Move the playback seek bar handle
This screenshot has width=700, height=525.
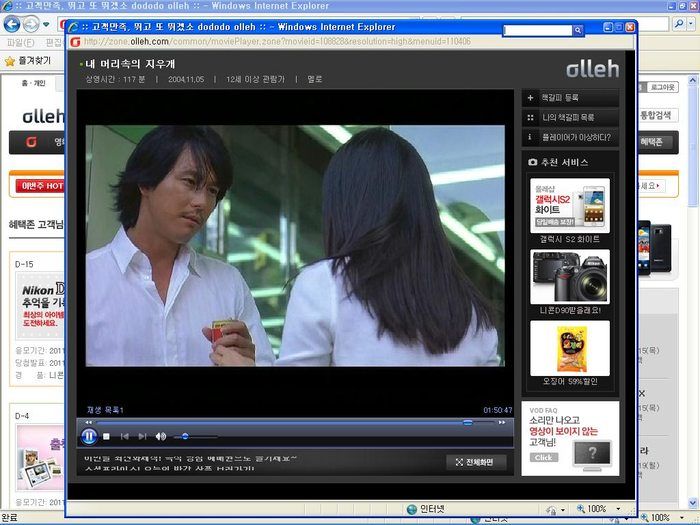[x=467, y=422]
